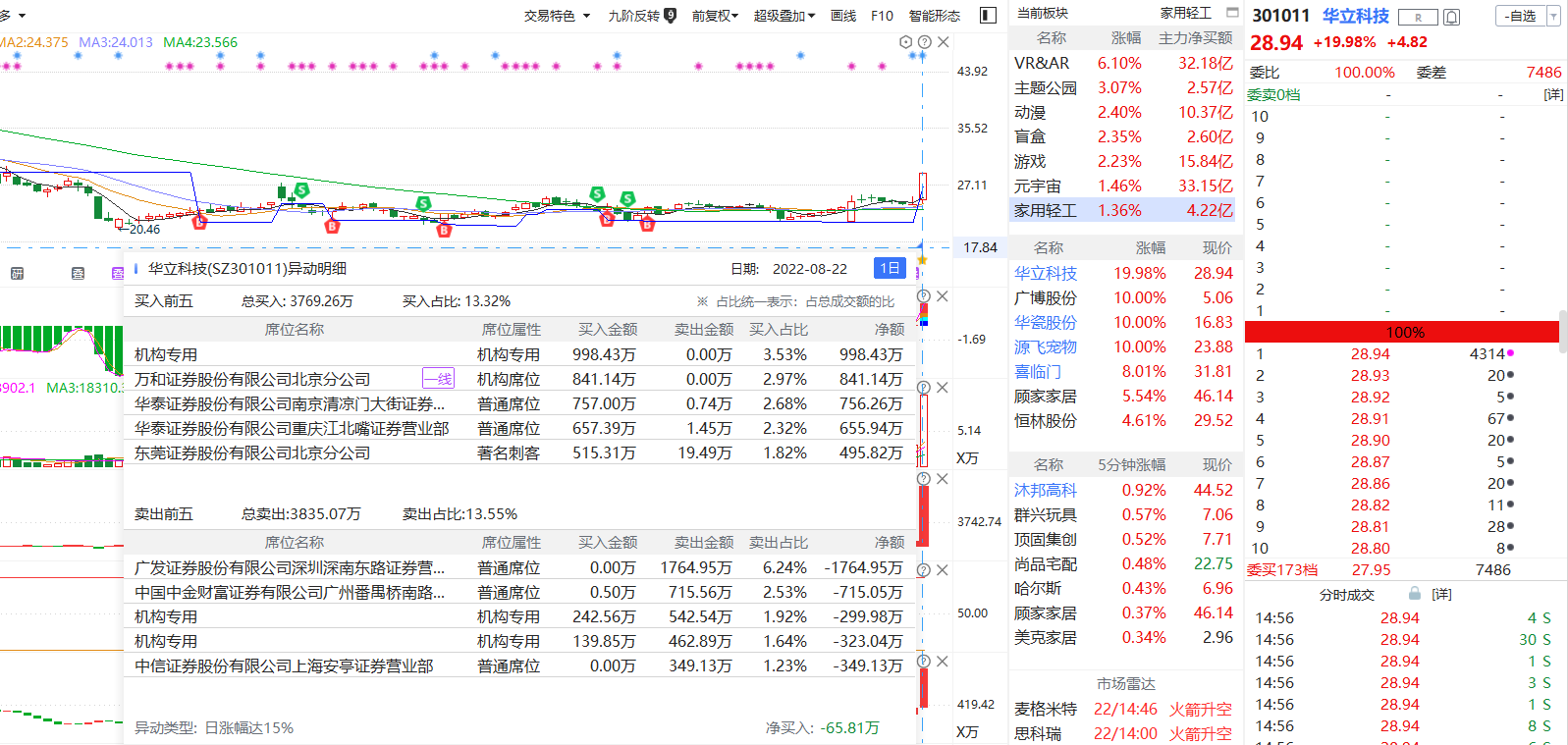Click the 东莞证券股份有限公司北京分公司 row
Viewport: 1568px width, 745px height.
coord(519,452)
